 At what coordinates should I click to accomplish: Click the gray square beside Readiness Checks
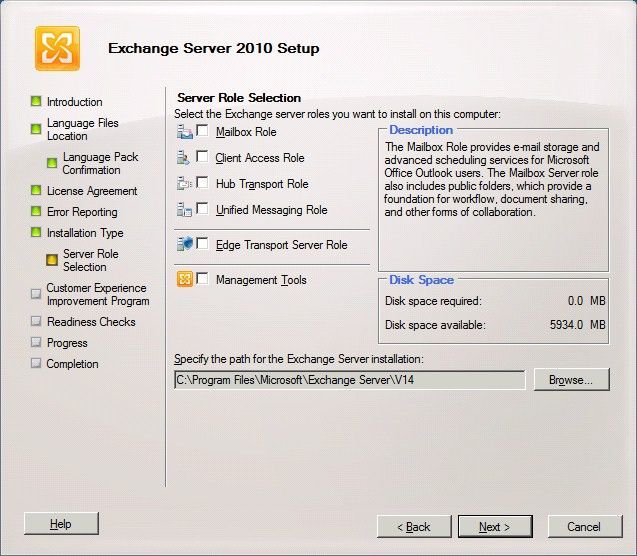point(36,321)
